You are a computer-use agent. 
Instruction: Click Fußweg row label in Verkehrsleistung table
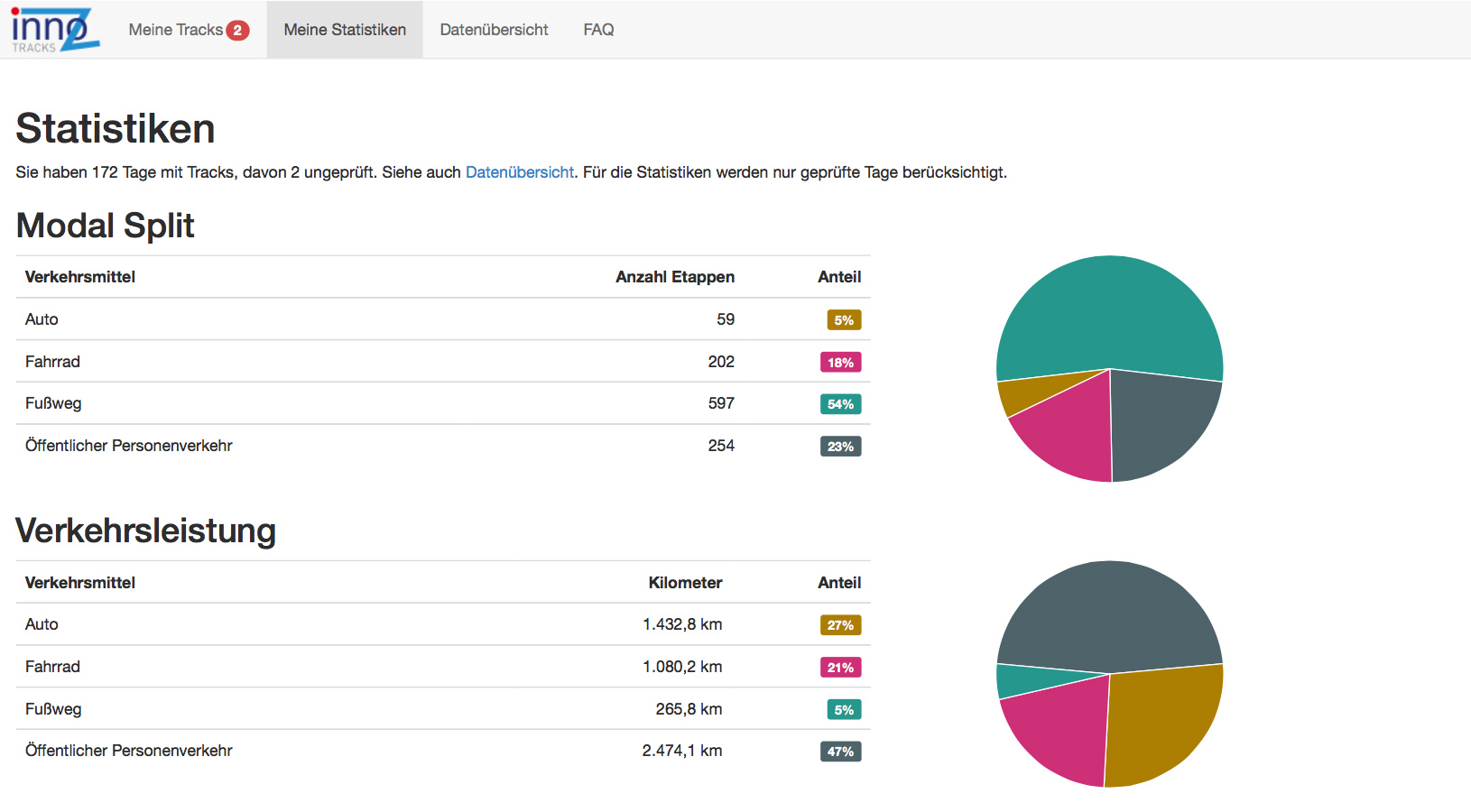coord(53,709)
